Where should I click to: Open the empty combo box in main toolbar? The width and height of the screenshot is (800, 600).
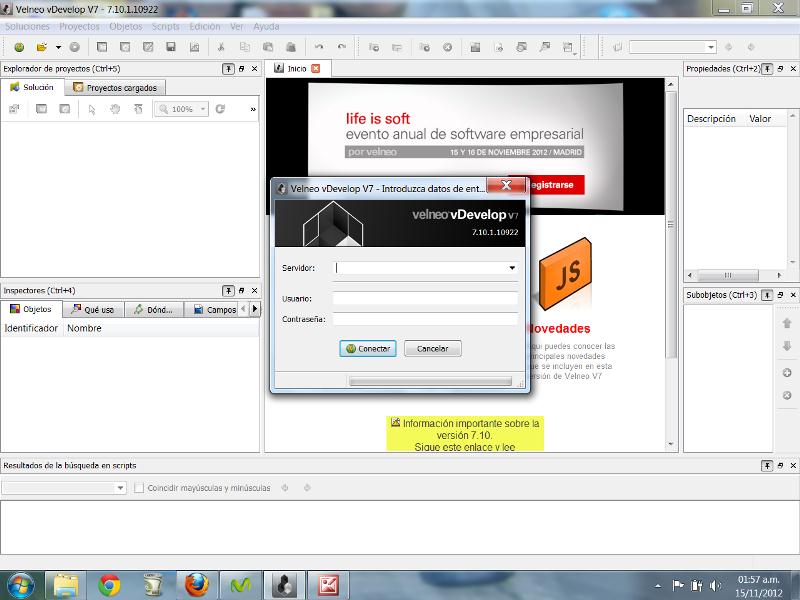point(673,47)
